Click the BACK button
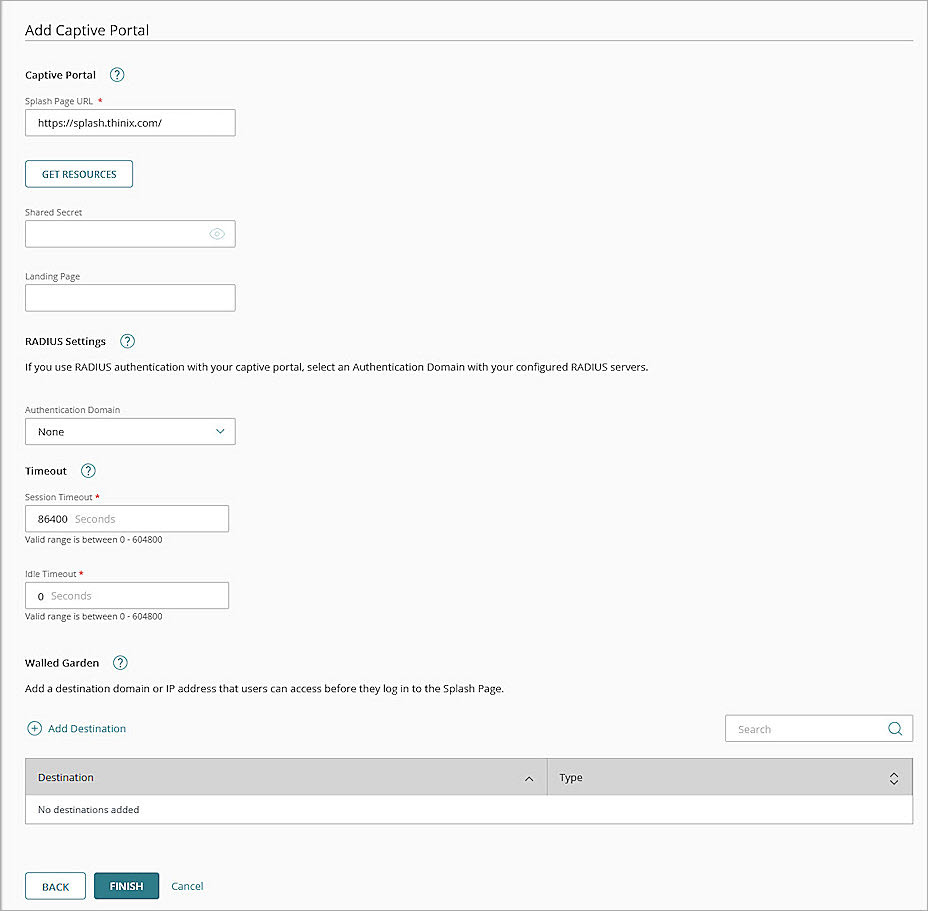Screen dimensions: 928x911 [55, 886]
